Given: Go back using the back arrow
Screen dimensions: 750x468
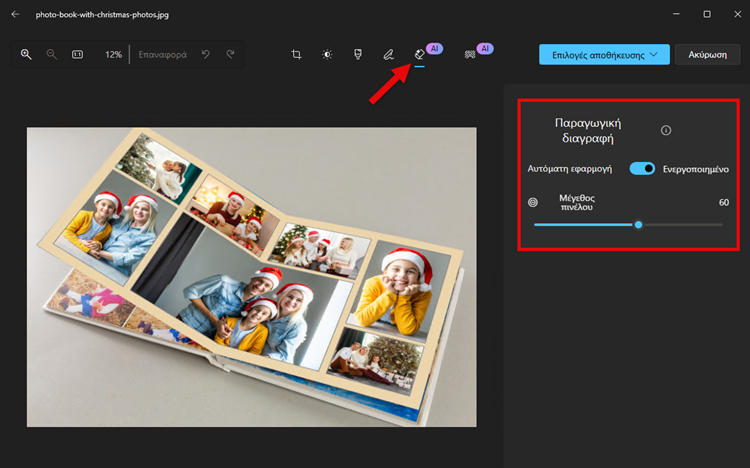Looking at the screenshot, I should (15, 14).
